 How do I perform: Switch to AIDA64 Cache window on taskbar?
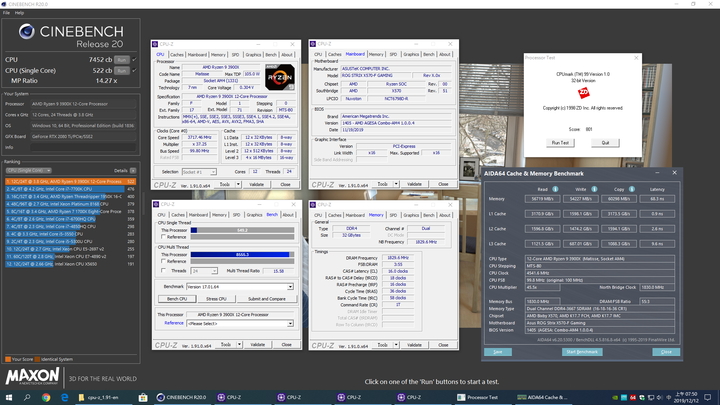coord(544,397)
